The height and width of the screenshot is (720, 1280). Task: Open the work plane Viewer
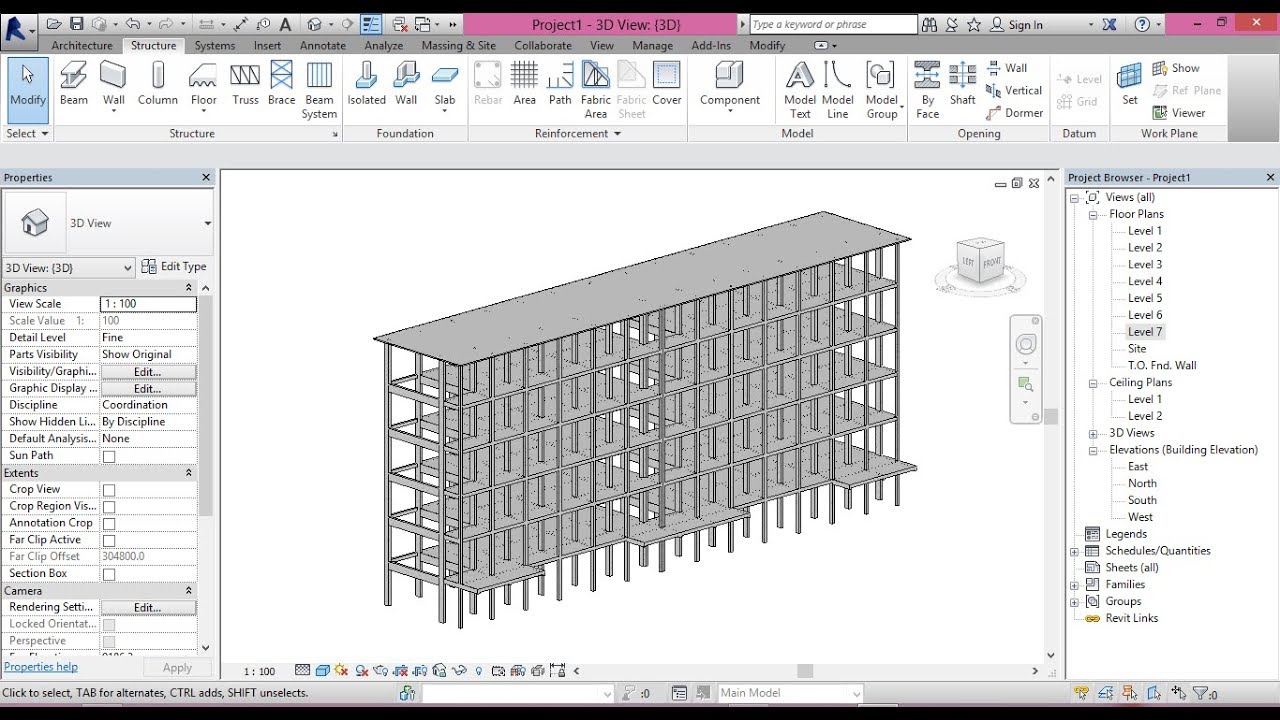1179,113
